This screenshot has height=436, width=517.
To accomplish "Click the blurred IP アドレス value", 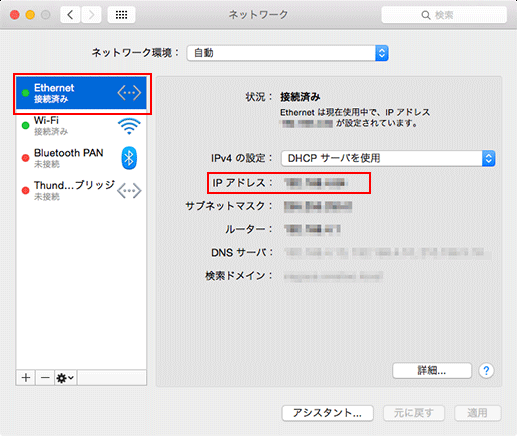I will point(315,183).
